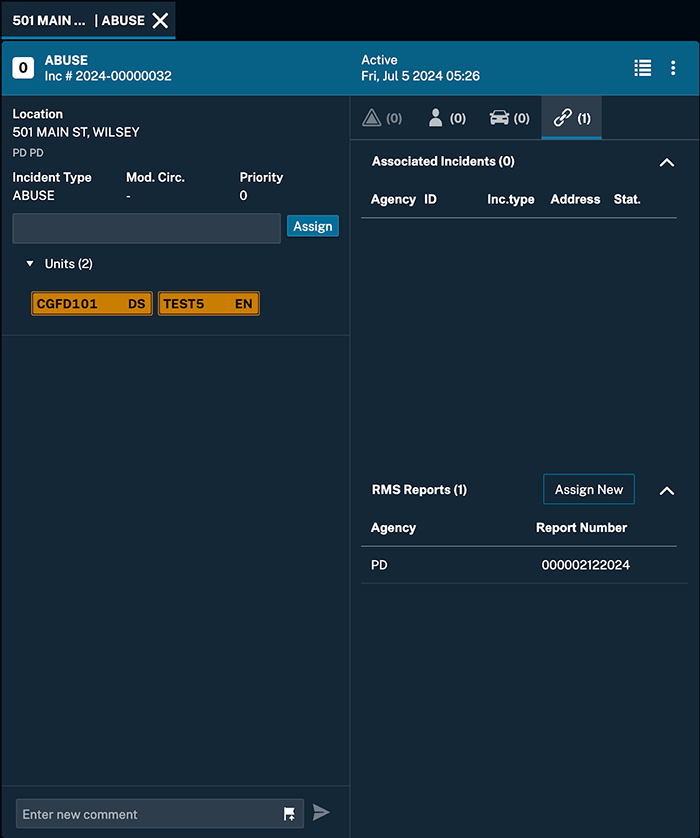Image resolution: width=700 pixels, height=838 pixels.
Task: Open the three-dot more options menu
Action: click(673, 68)
